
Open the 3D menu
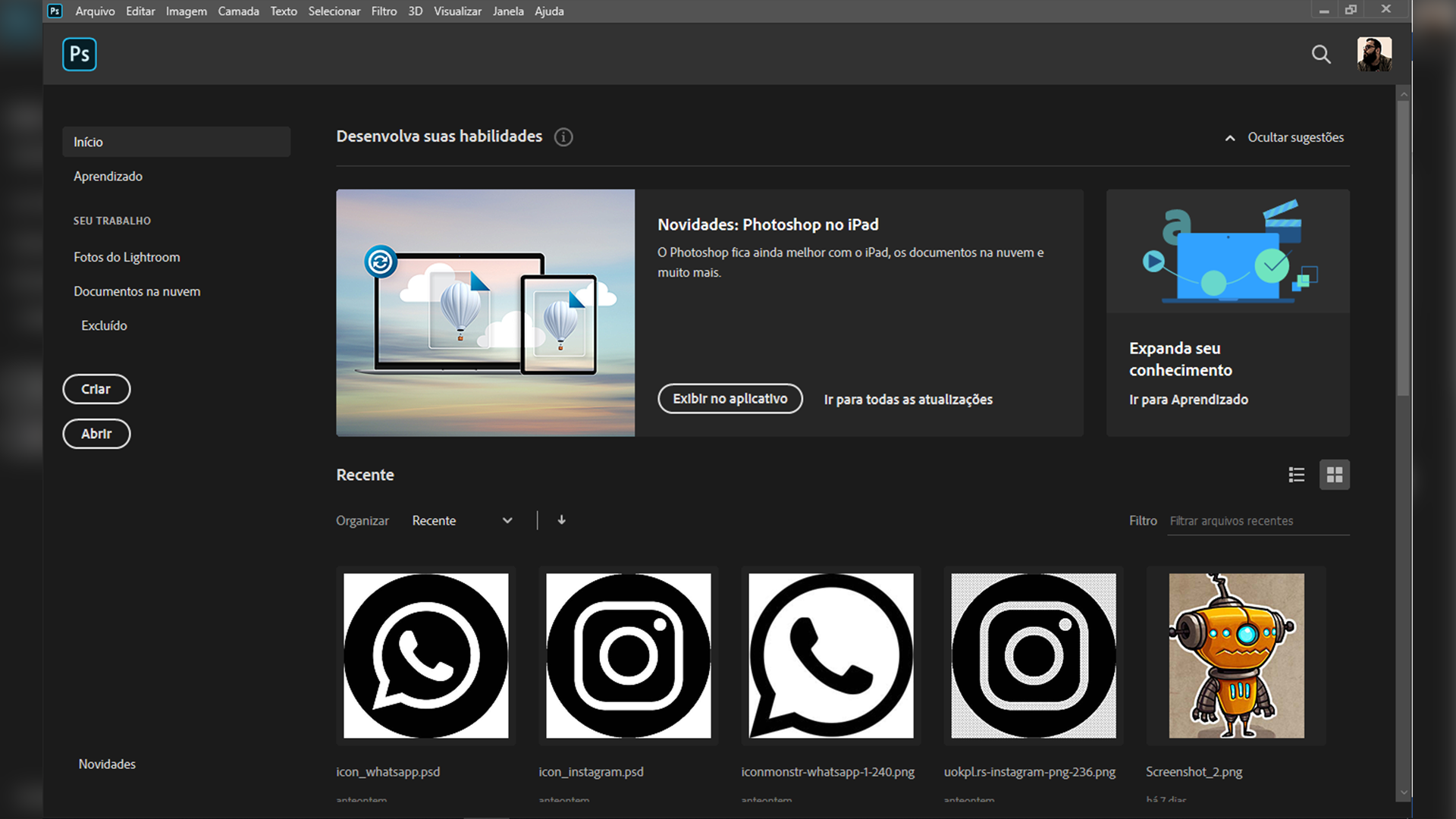coord(415,11)
